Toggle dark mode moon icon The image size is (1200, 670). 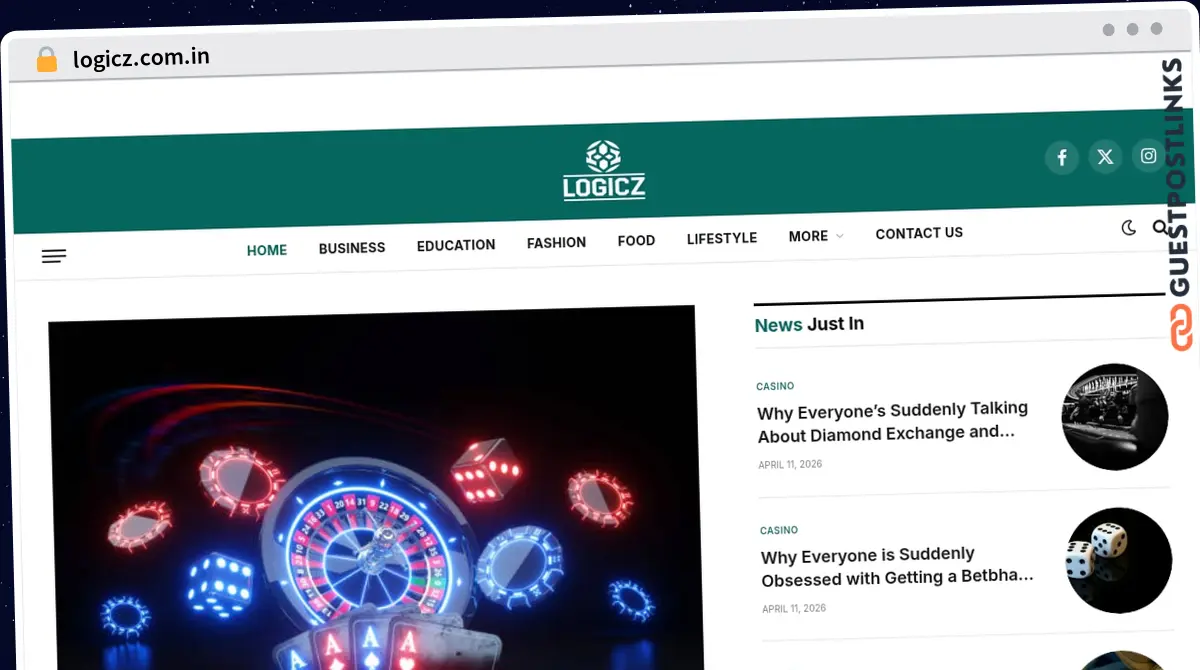1129,228
